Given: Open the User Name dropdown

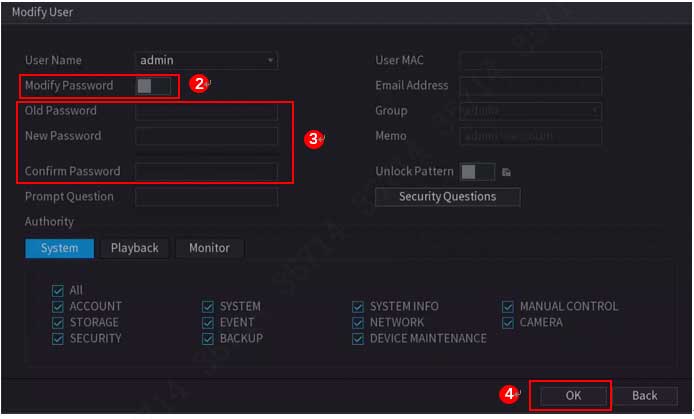Looking at the screenshot, I should click(206, 61).
